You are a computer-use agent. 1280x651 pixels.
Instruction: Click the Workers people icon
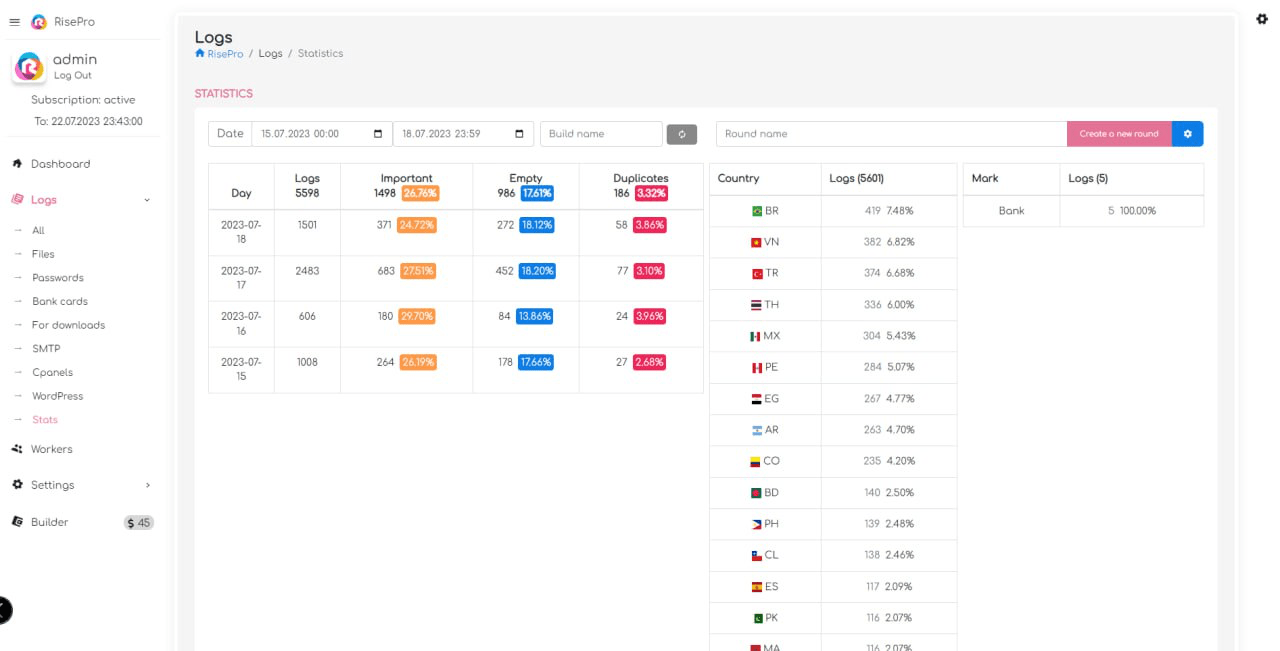(x=17, y=449)
